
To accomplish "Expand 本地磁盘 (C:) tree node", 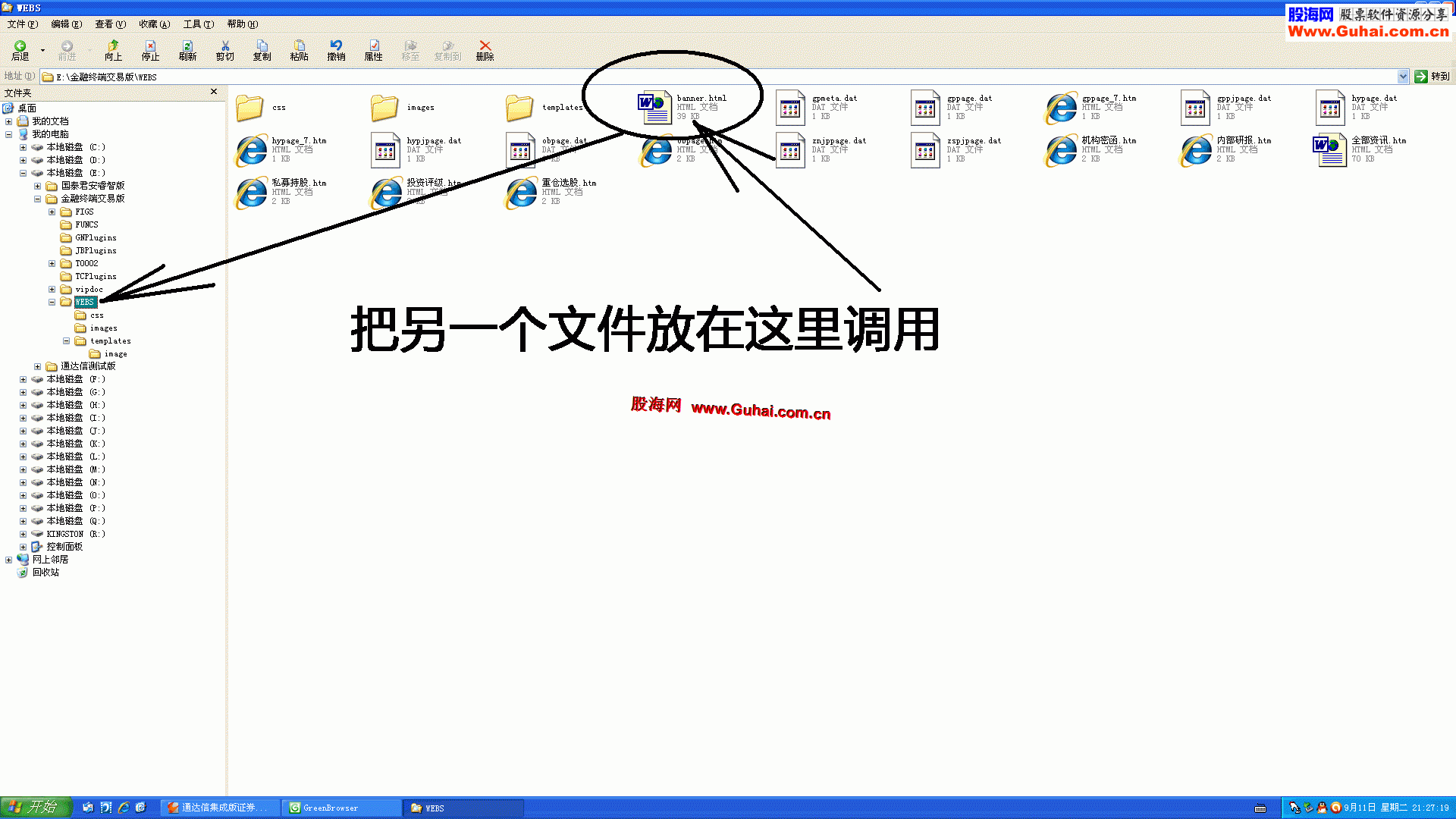I will click(x=23, y=147).
